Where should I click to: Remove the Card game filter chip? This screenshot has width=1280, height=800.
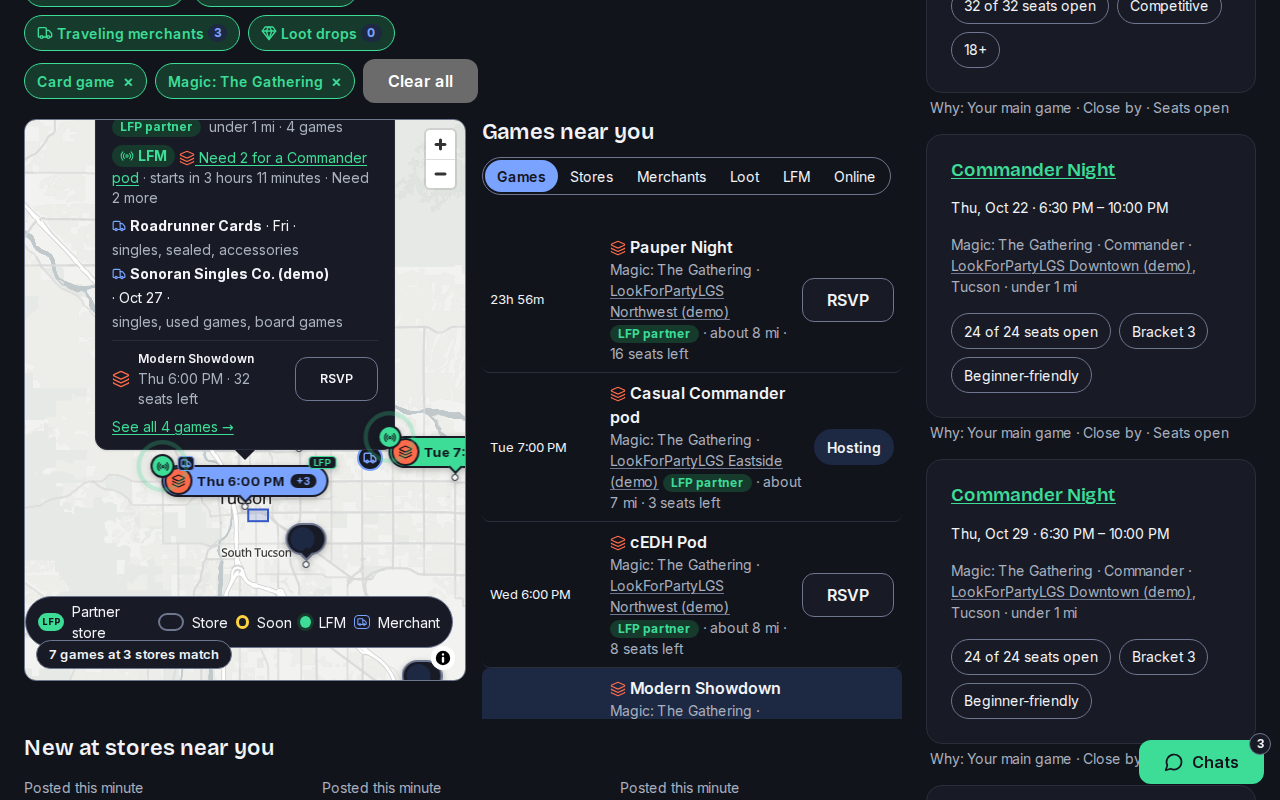pos(128,82)
